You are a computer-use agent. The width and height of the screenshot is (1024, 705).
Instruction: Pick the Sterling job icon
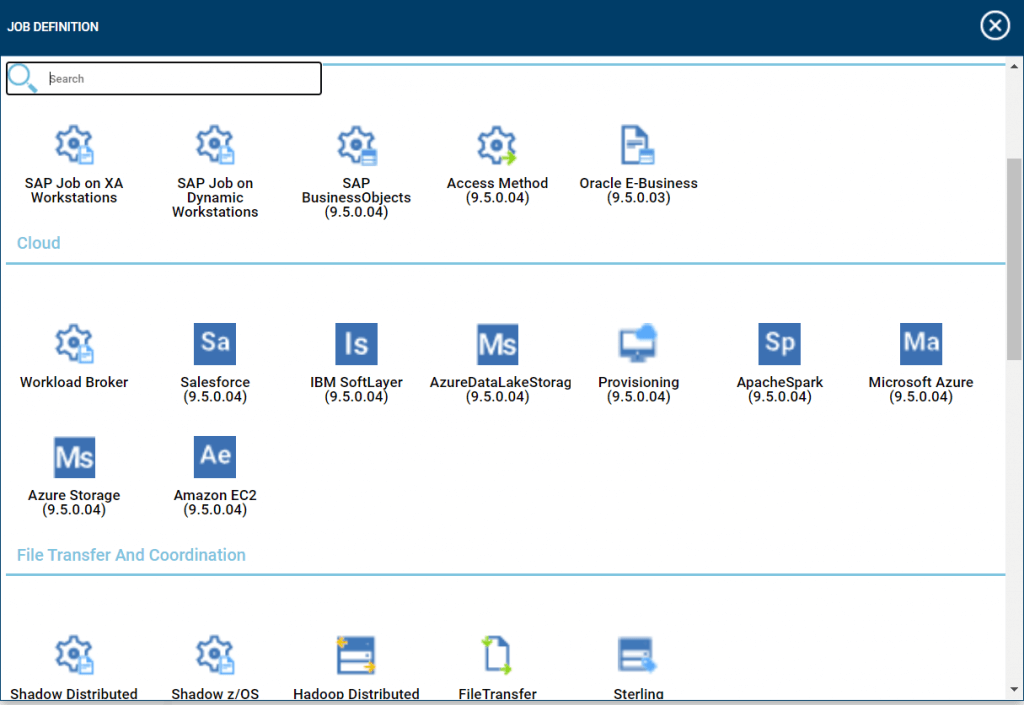point(638,655)
